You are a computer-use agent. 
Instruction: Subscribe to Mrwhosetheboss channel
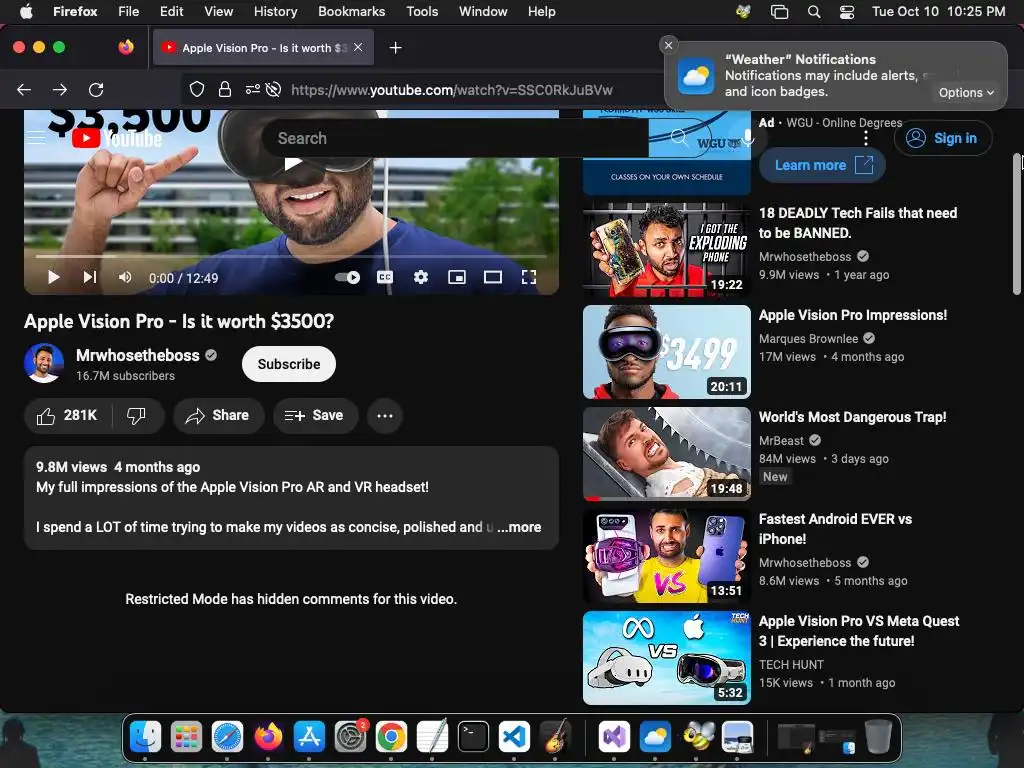click(289, 364)
